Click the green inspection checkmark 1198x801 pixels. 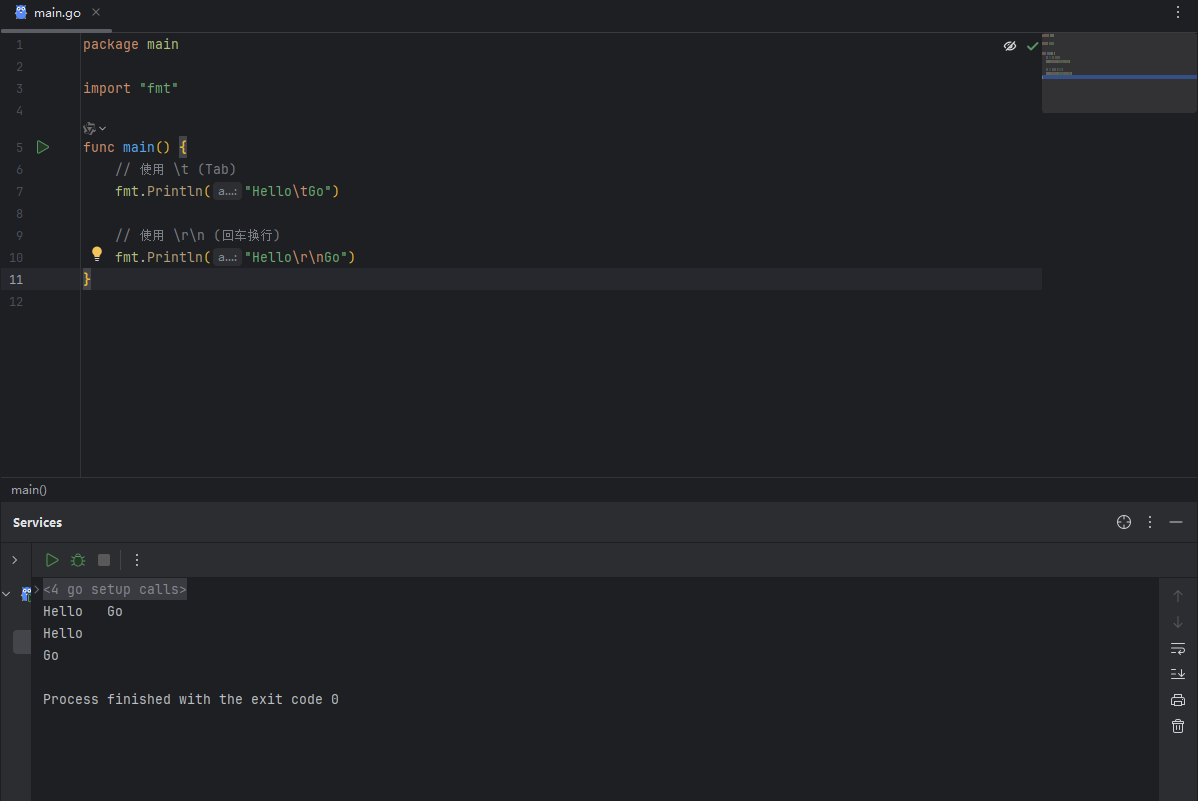1032,46
